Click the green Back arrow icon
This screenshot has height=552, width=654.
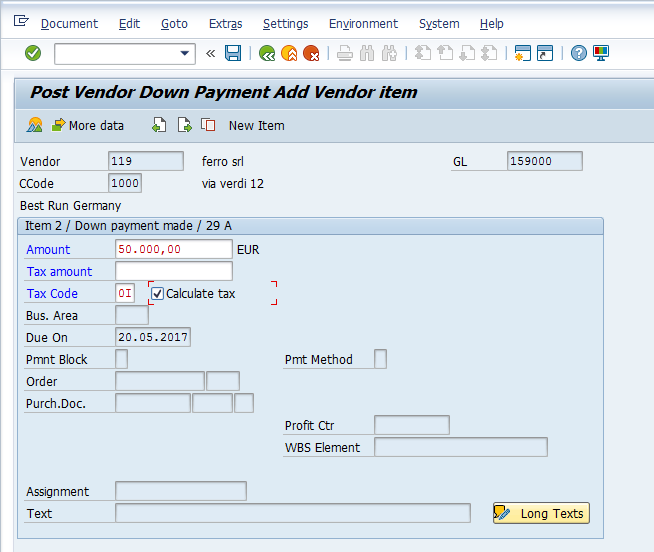pyautogui.click(x=267, y=53)
